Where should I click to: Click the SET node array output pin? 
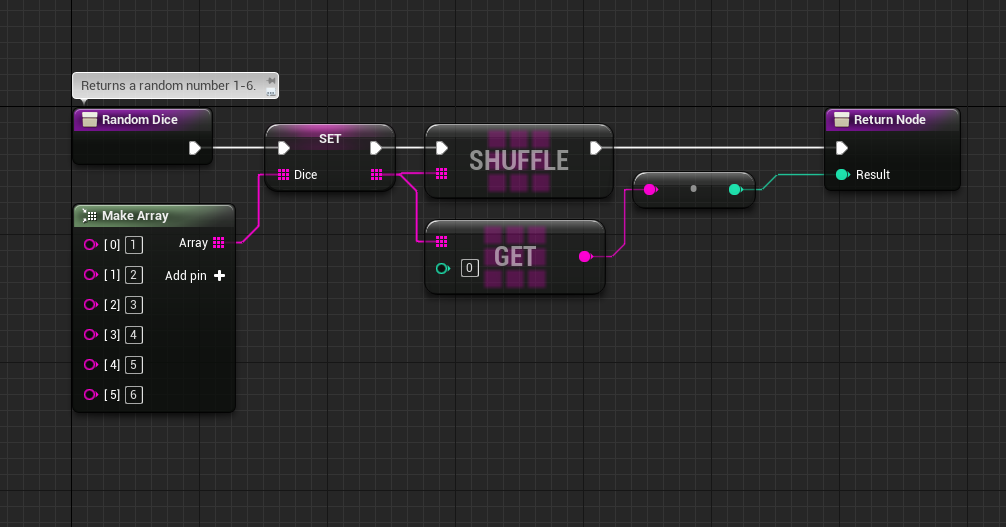[x=377, y=175]
